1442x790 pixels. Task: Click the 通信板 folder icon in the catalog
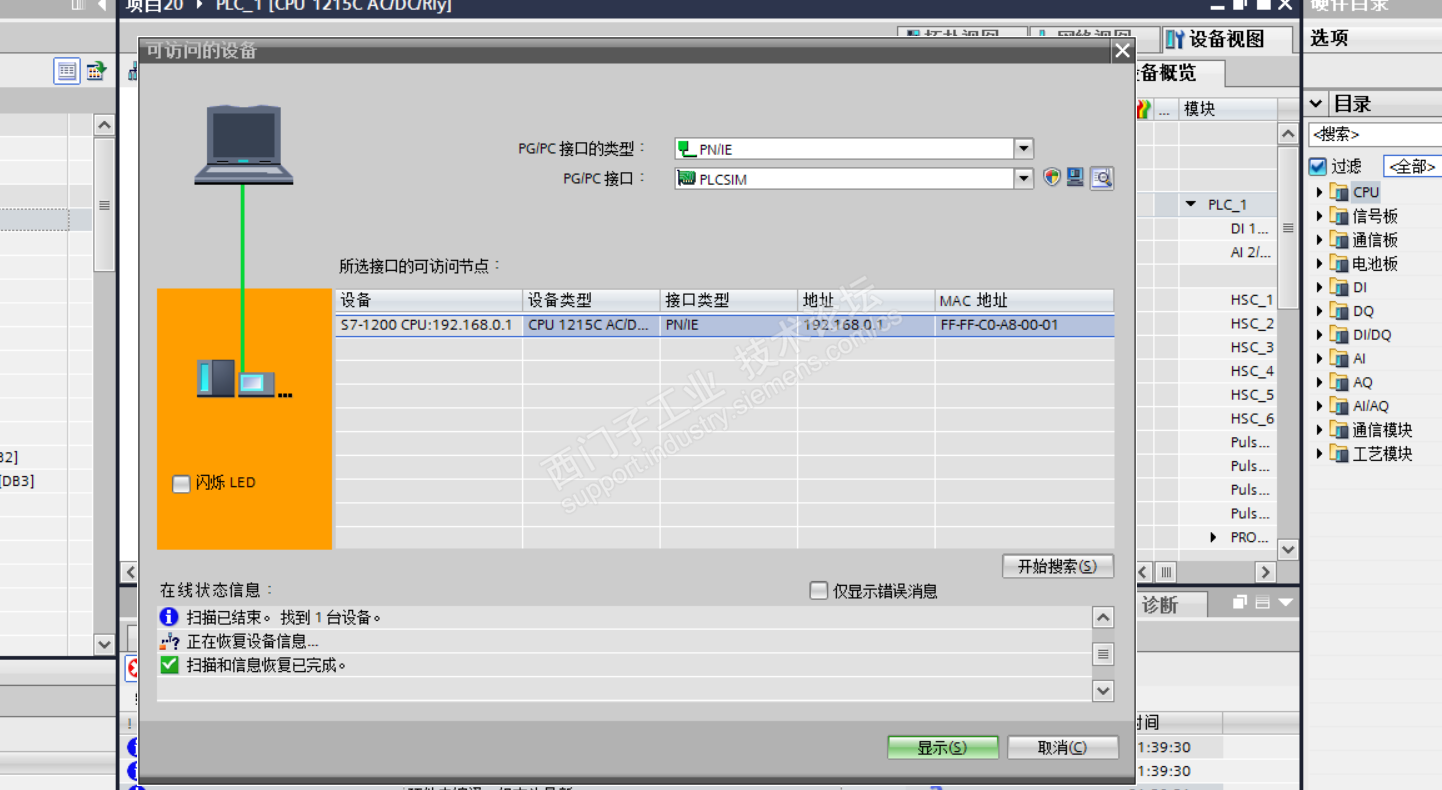point(1339,240)
